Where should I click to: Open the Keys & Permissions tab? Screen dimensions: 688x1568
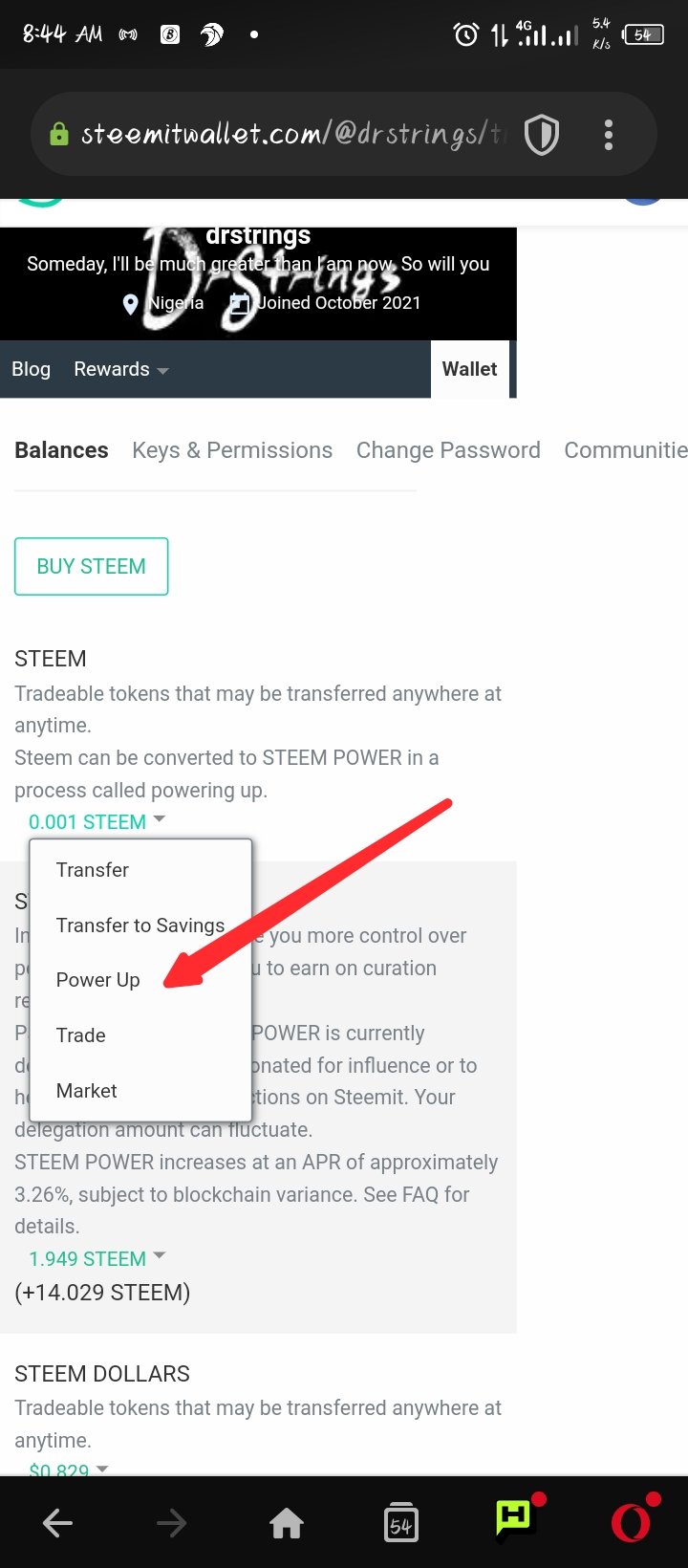point(232,450)
